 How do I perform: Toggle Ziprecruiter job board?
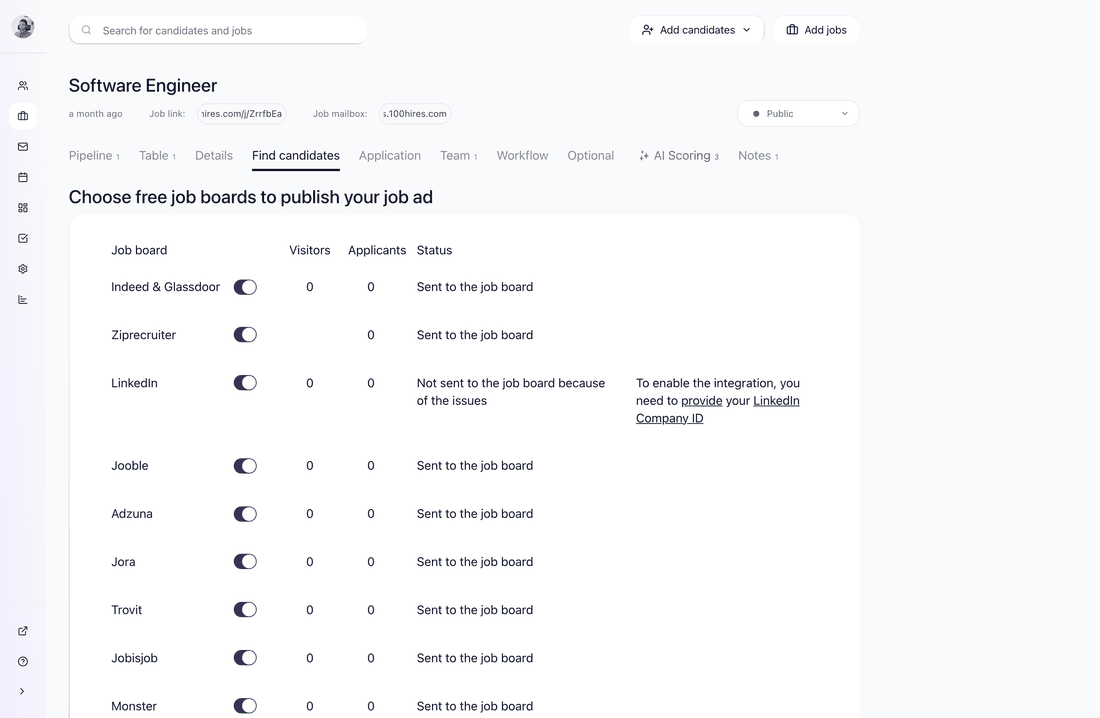[x=246, y=335]
